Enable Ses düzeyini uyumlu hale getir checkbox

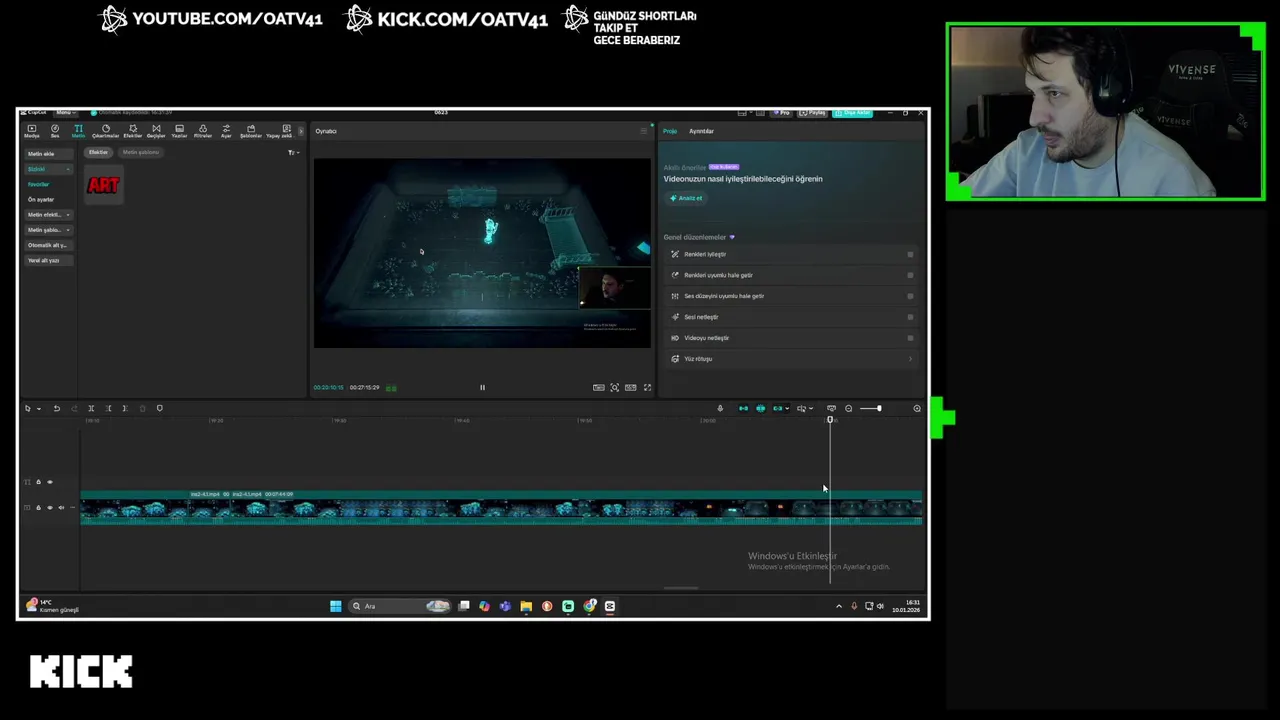tap(910, 296)
